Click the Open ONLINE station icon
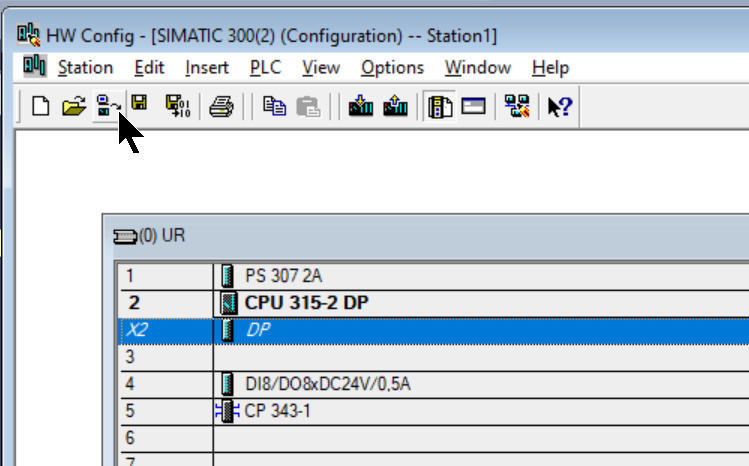749x466 pixels. [x=108, y=106]
